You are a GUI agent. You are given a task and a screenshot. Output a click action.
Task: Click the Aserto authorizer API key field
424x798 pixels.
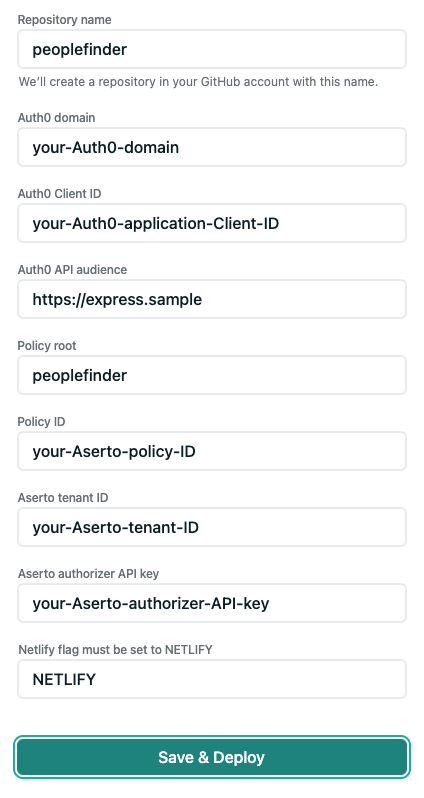212,603
